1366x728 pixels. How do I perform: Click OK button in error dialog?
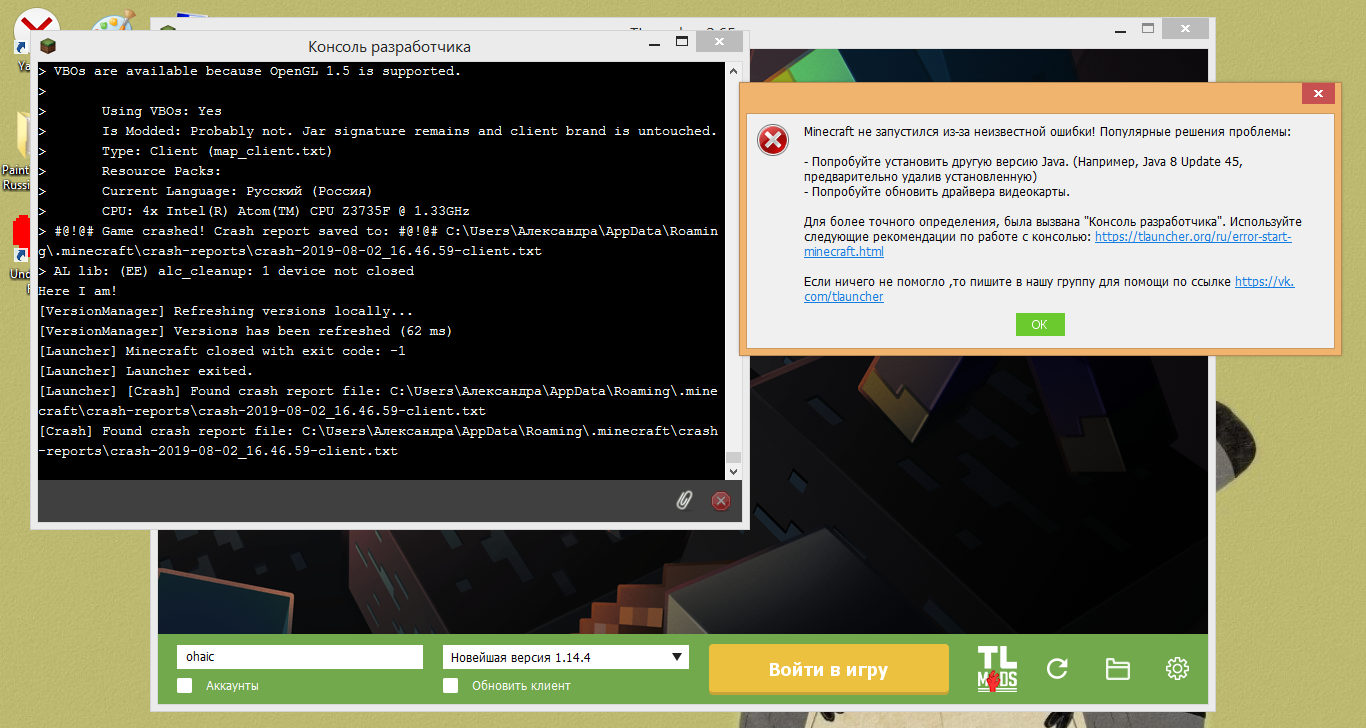tap(1040, 324)
